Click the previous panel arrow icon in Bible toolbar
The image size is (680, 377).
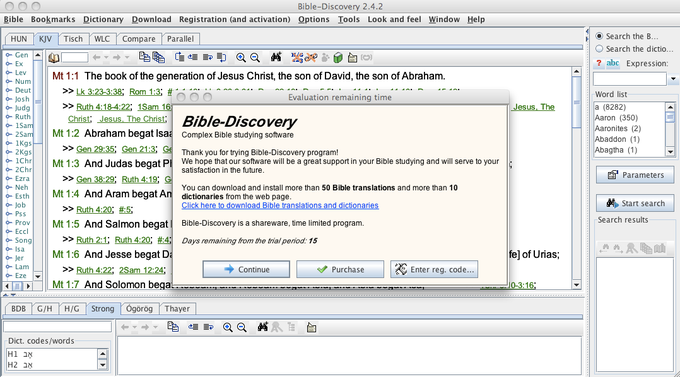click(193, 57)
